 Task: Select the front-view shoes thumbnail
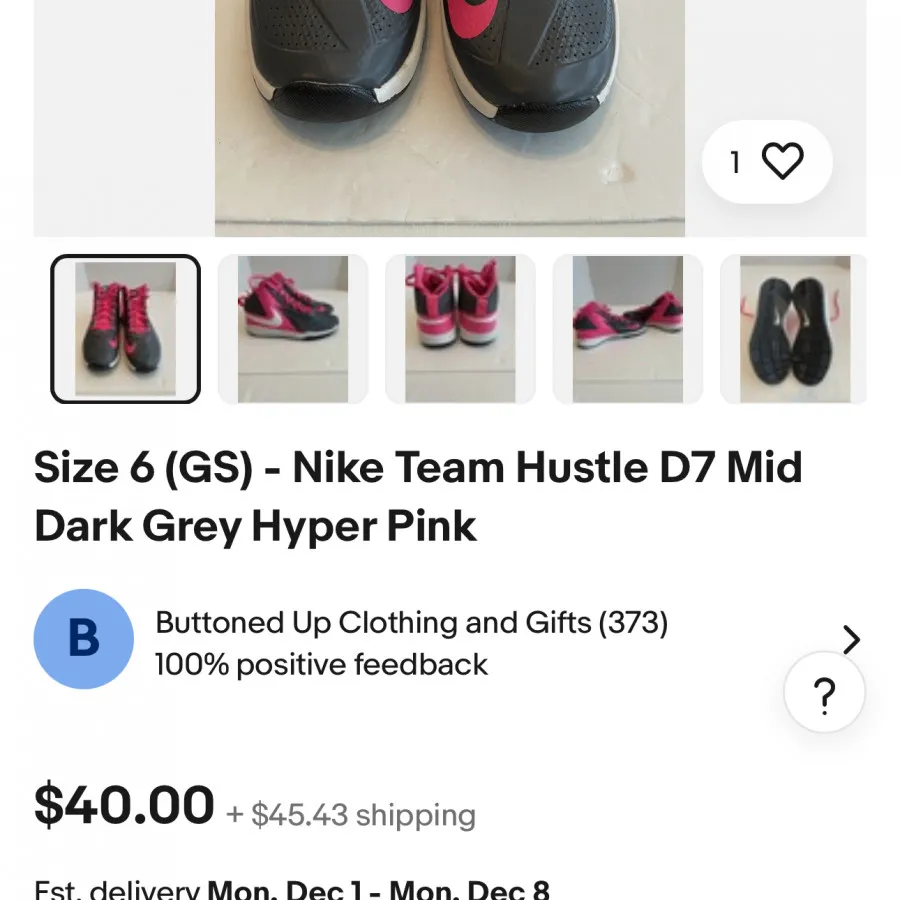pos(124,330)
